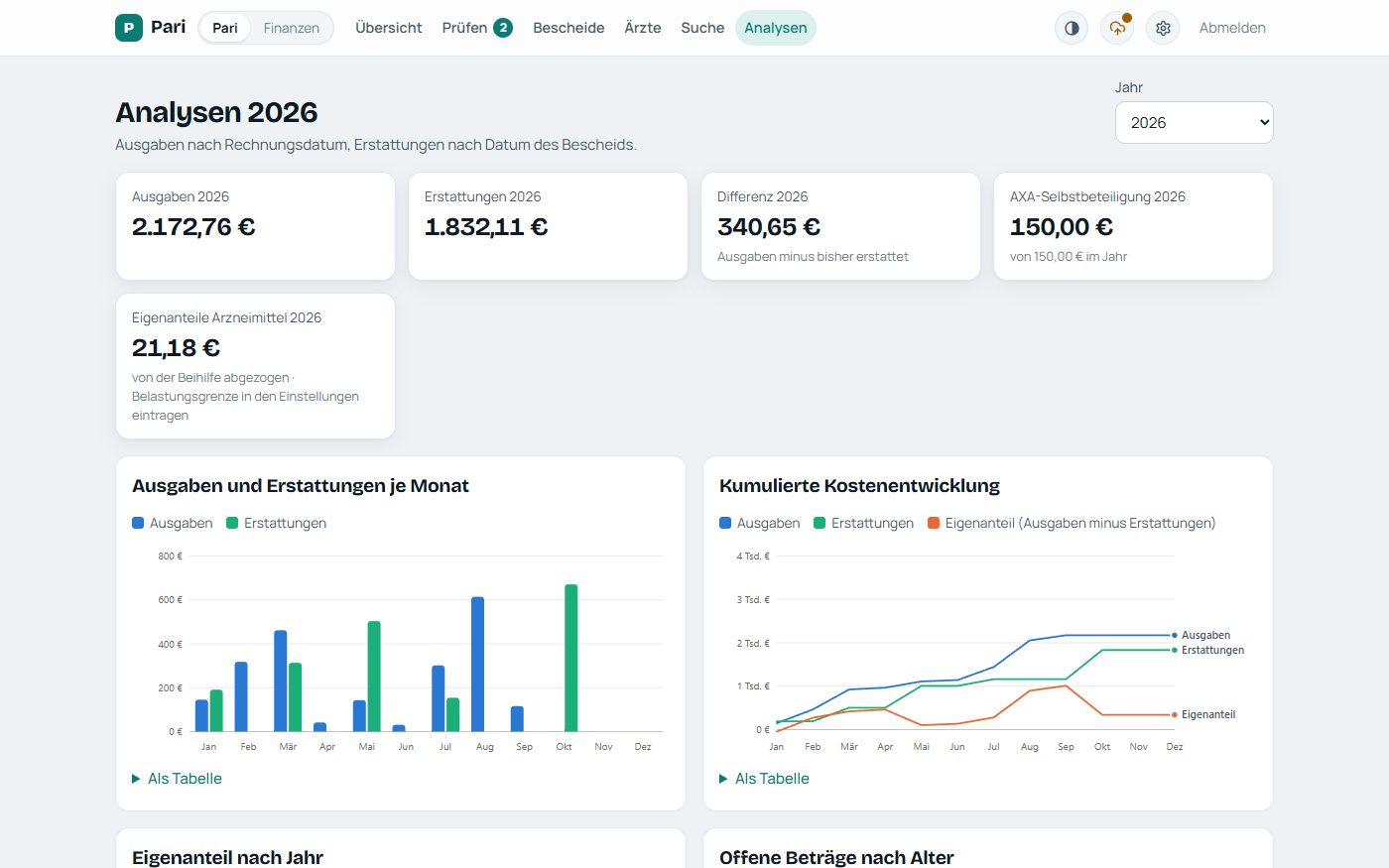The width and height of the screenshot is (1389, 868).
Task: Click the orange Eigenanteil legend swatch
Action: click(934, 523)
